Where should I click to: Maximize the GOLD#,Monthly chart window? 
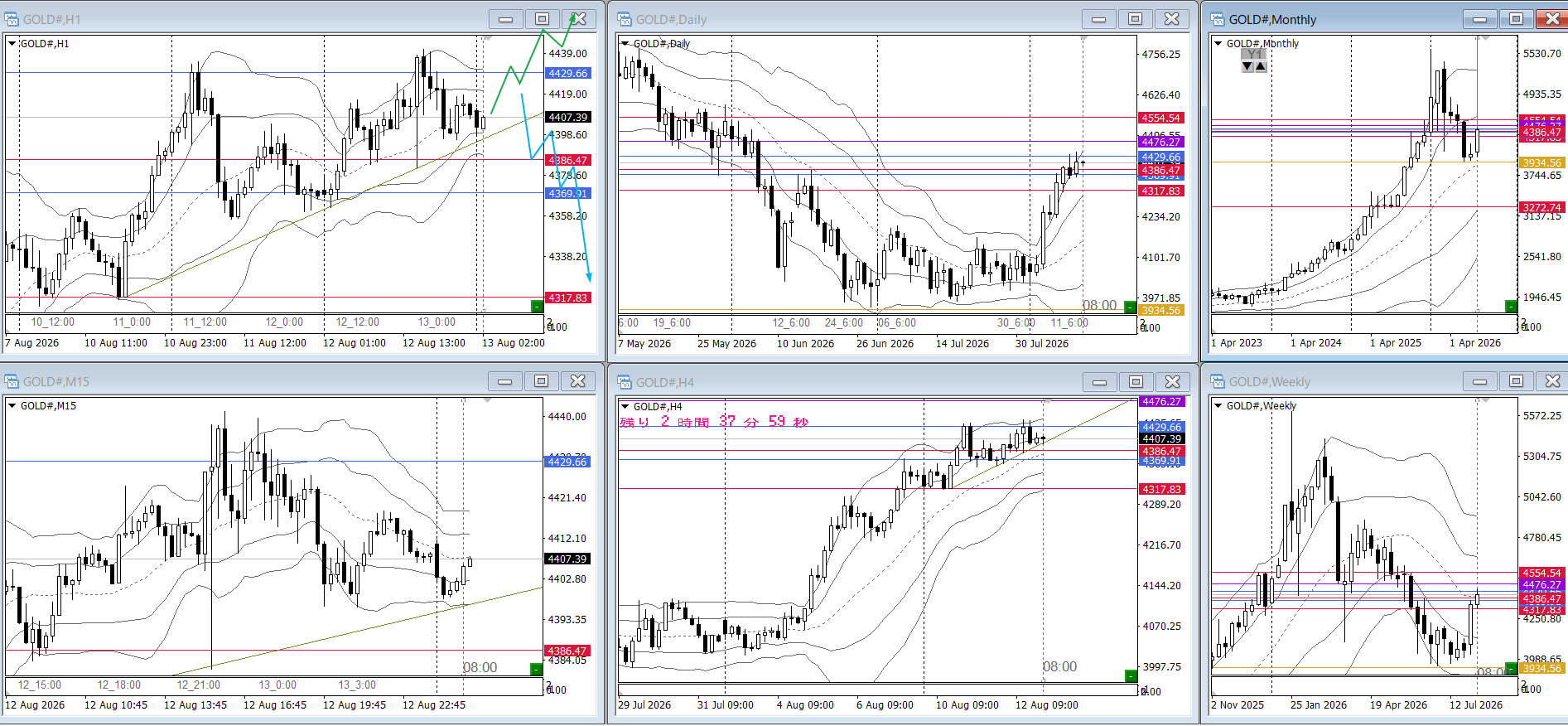pyautogui.click(x=1516, y=19)
